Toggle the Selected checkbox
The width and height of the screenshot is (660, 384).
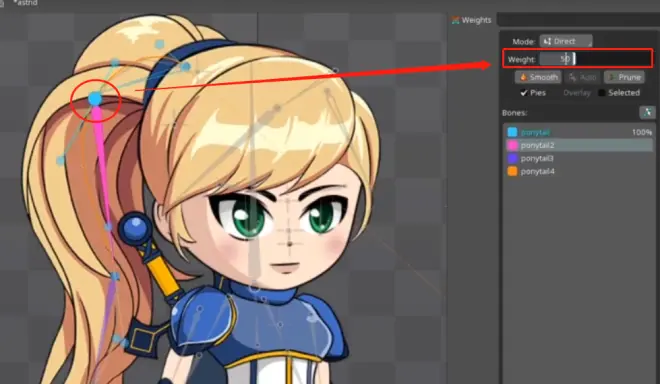[x=602, y=93]
